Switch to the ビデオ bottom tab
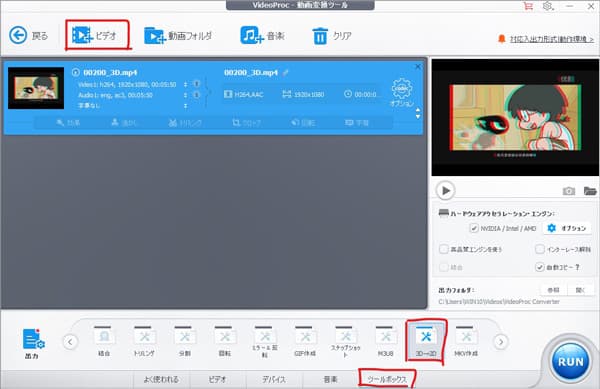The width and height of the screenshot is (600, 389). point(217,379)
